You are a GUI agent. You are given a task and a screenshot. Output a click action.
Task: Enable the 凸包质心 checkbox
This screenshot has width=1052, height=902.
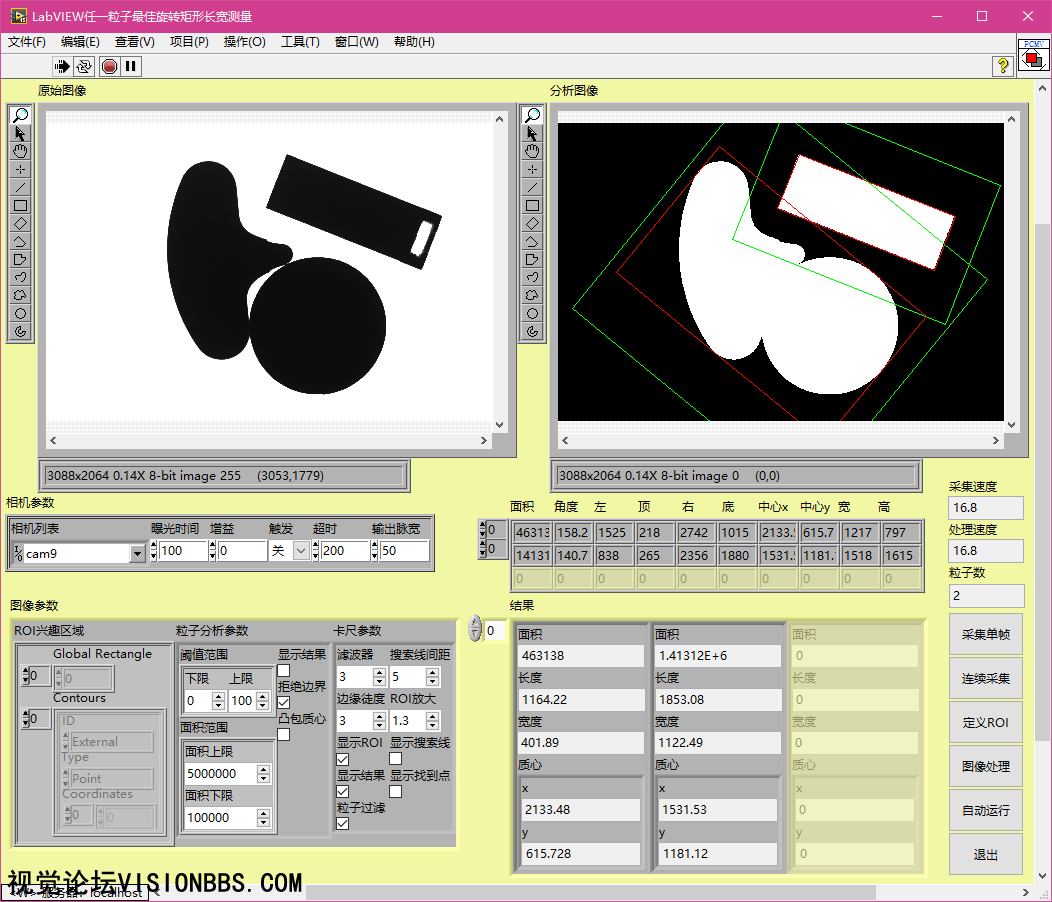click(284, 735)
